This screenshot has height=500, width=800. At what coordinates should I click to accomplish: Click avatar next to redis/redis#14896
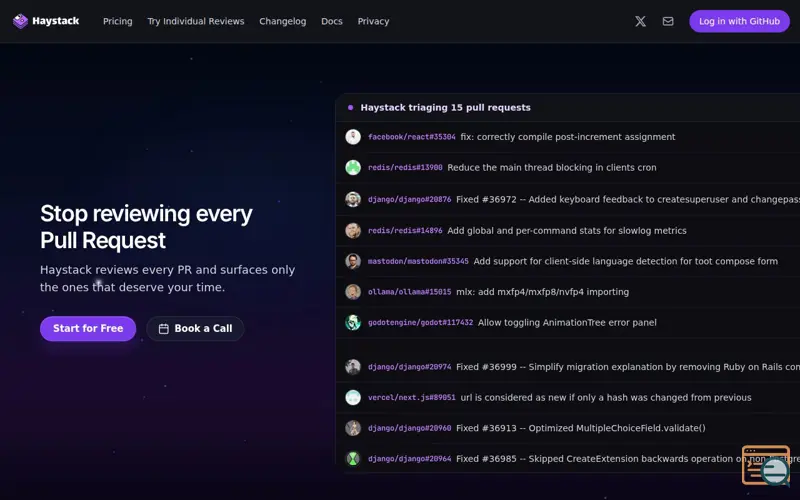[353, 231]
